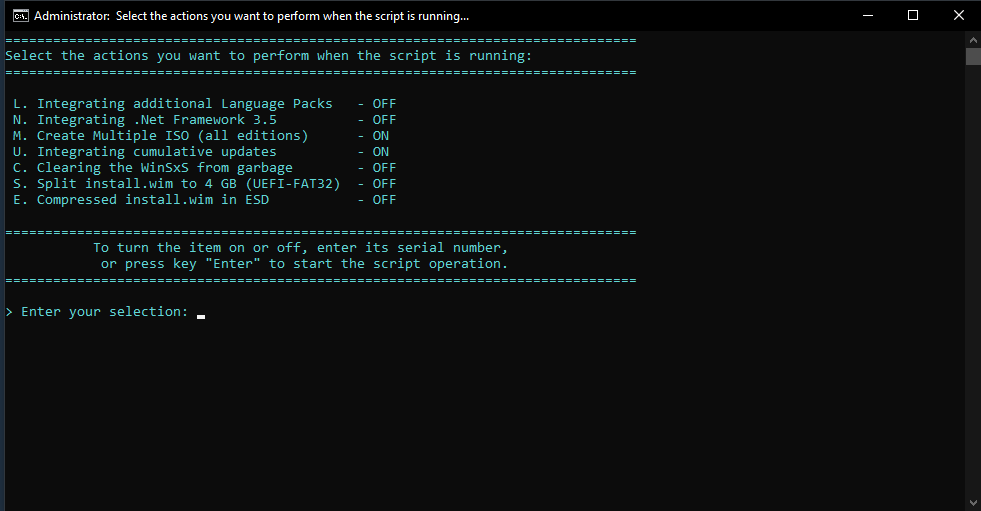Click the command prompt icon in title bar
This screenshot has height=511, width=981.
point(20,16)
